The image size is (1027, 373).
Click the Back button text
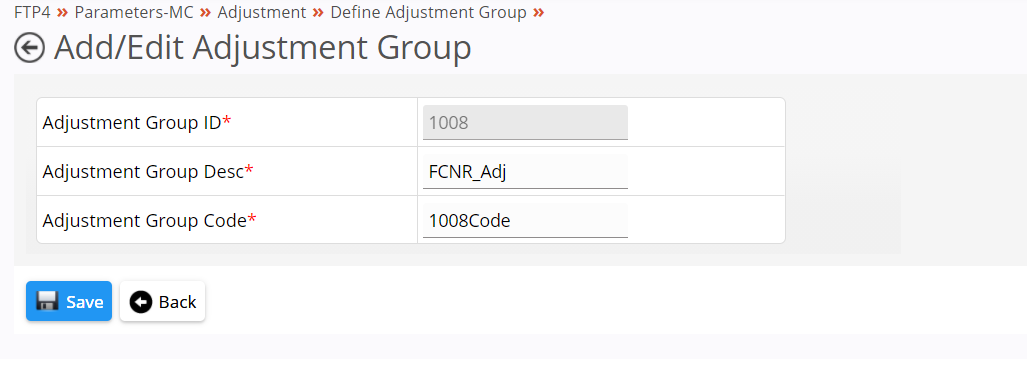coord(177,302)
